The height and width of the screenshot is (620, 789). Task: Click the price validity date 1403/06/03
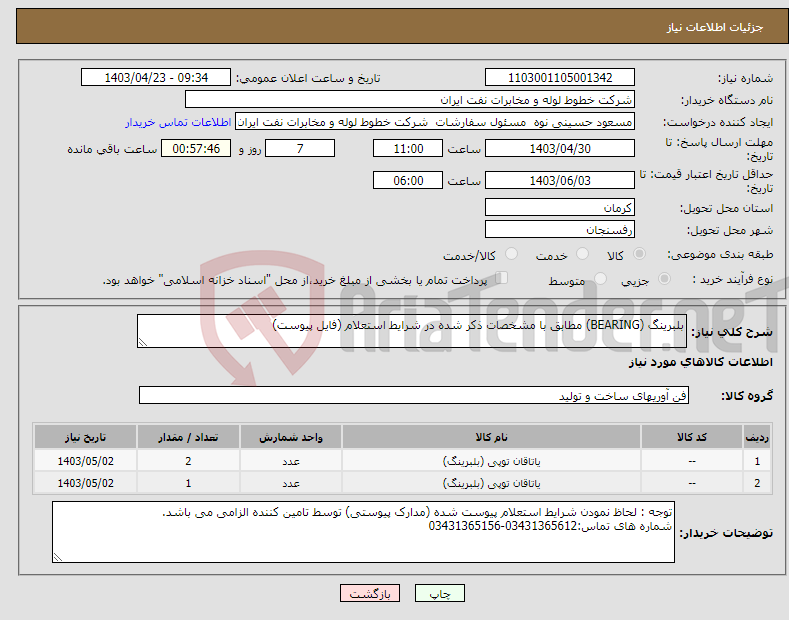point(560,180)
